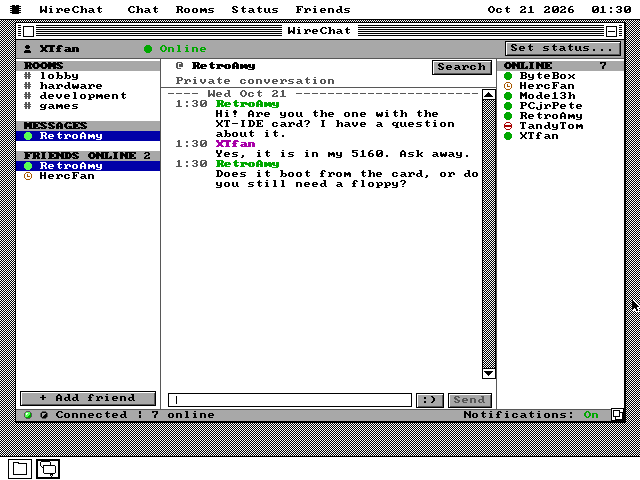Click TandyTom's red do-not-disturb icon
640x480 pixels.
(x=508, y=126)
